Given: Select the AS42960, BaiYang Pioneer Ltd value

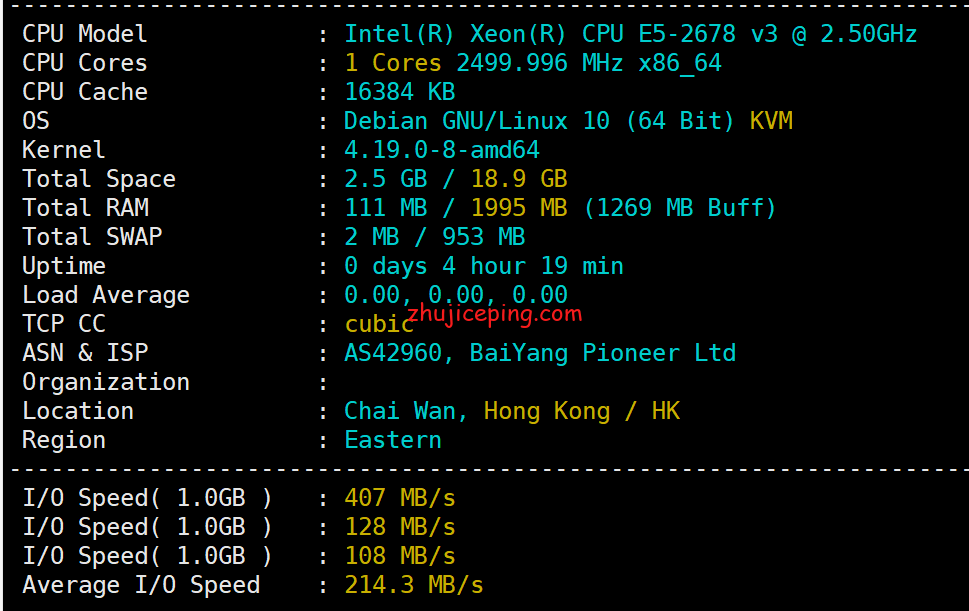Looking at the screenshot, I should tap(540, 353).
